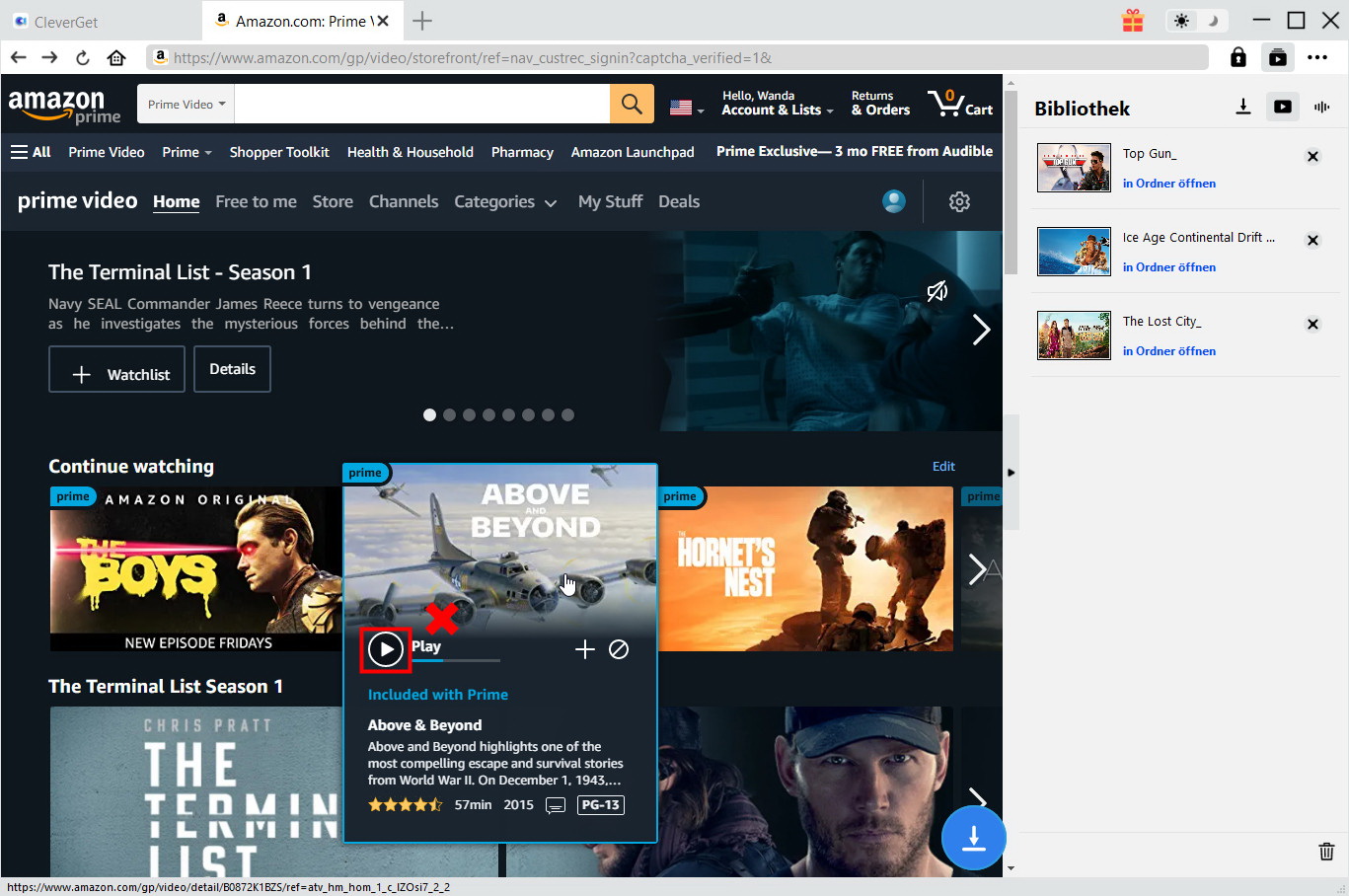Click the orange search magnifier button
Image resolution: width=1349 pixels, height=896 pixels.
tap(632, 104)
